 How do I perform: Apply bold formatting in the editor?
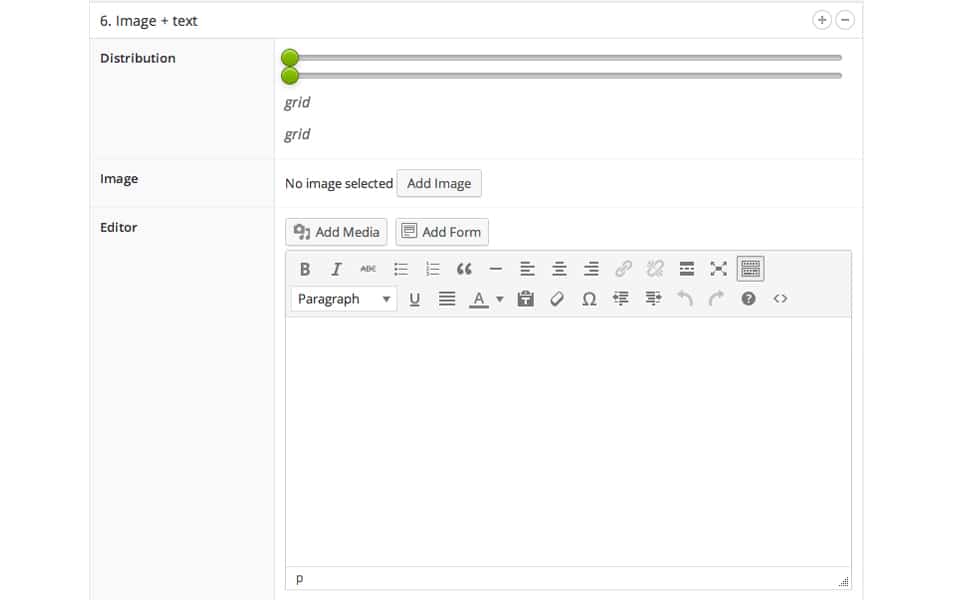pos(304,268)
